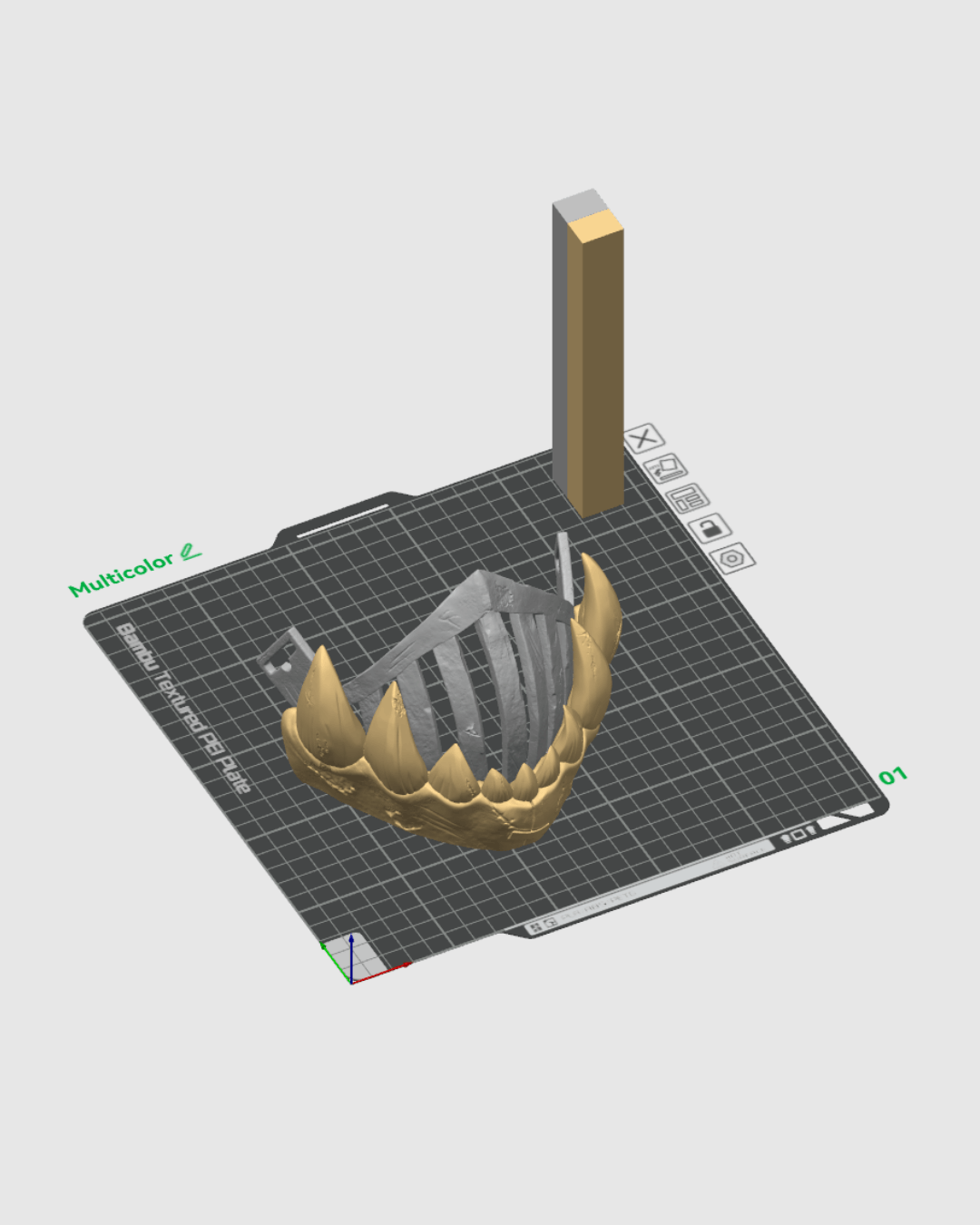The image size is (980, 1225).
Task: Select the gray side of prime tower
Action: click(560, 345)
